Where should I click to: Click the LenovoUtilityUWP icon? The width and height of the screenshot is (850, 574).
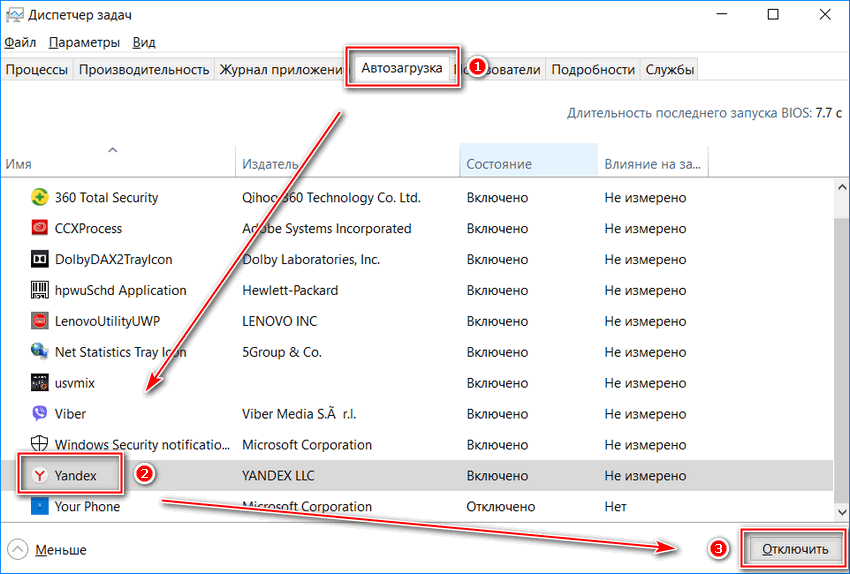[40, 321]
